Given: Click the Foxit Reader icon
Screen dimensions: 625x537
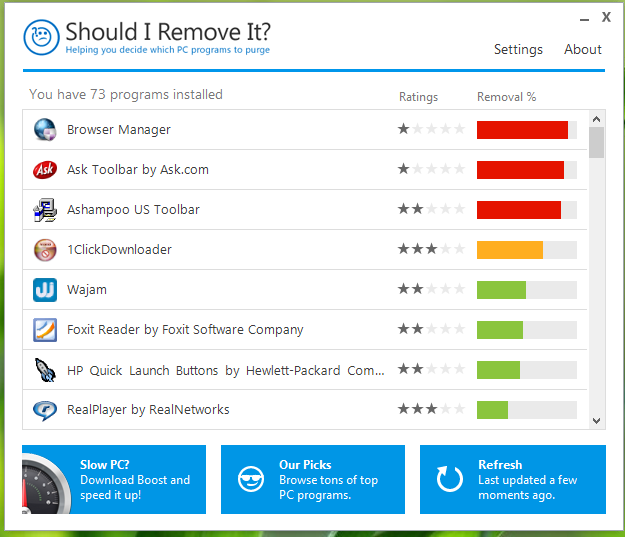Looking at the screenshot, I should coord(45,330).
